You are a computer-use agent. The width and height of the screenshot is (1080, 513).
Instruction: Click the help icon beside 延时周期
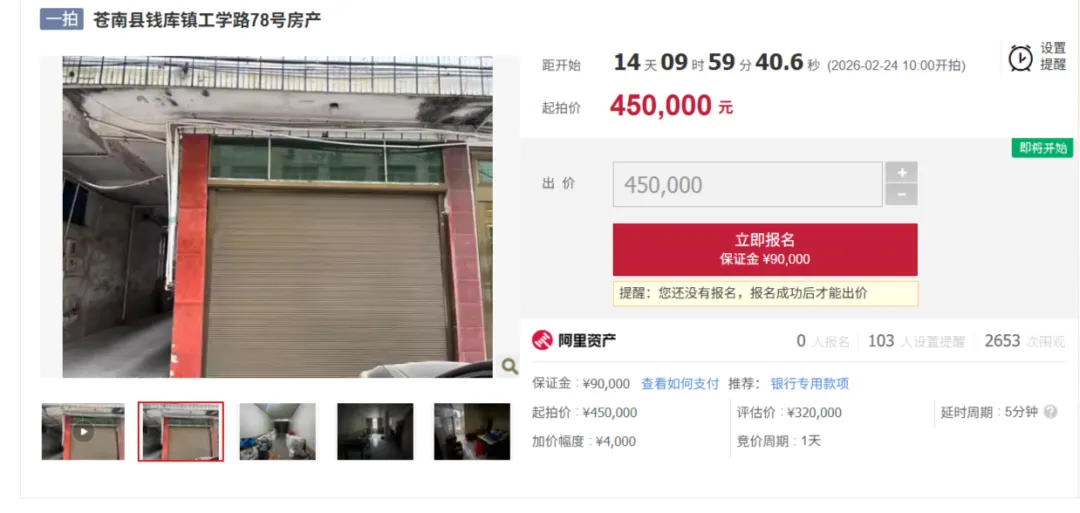(x=1050, y=412)
